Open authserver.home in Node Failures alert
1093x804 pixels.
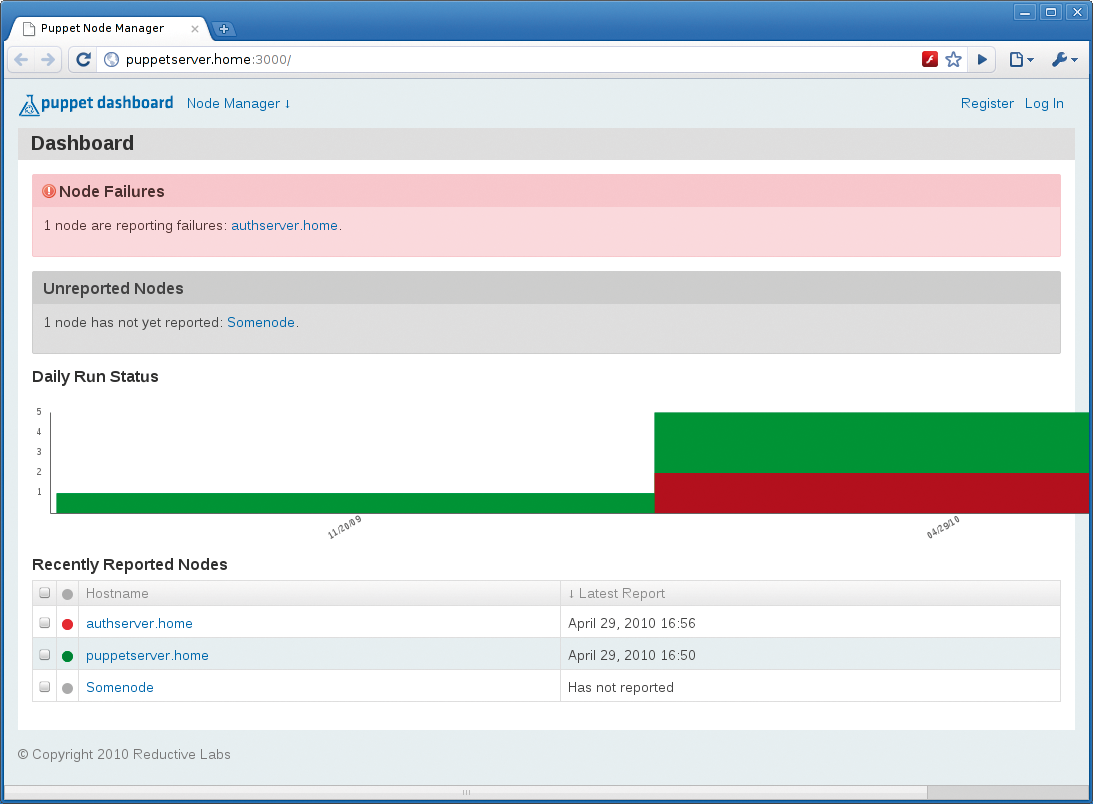(x=284, y=225)
